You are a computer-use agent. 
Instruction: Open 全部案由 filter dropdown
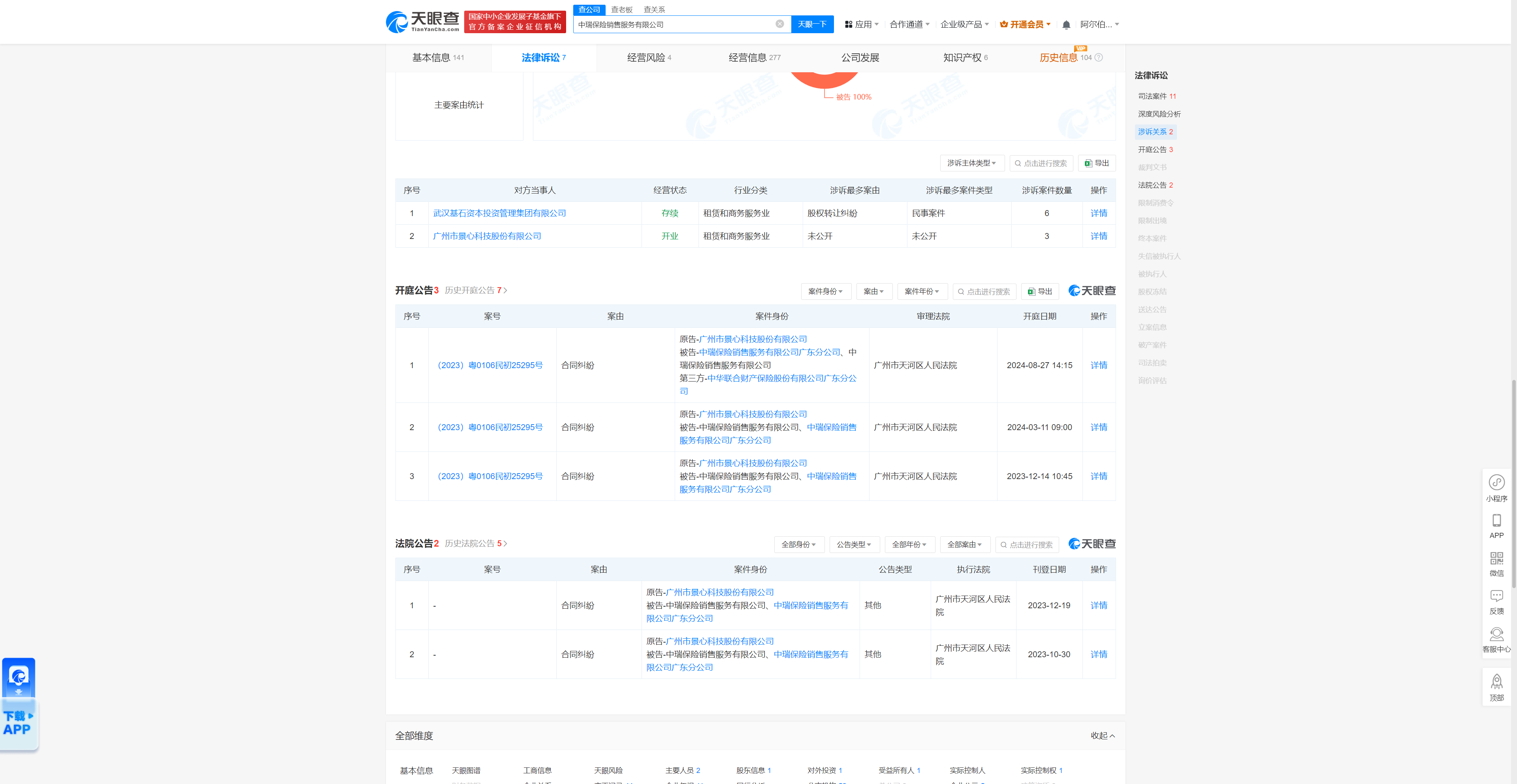coord(965,544)
